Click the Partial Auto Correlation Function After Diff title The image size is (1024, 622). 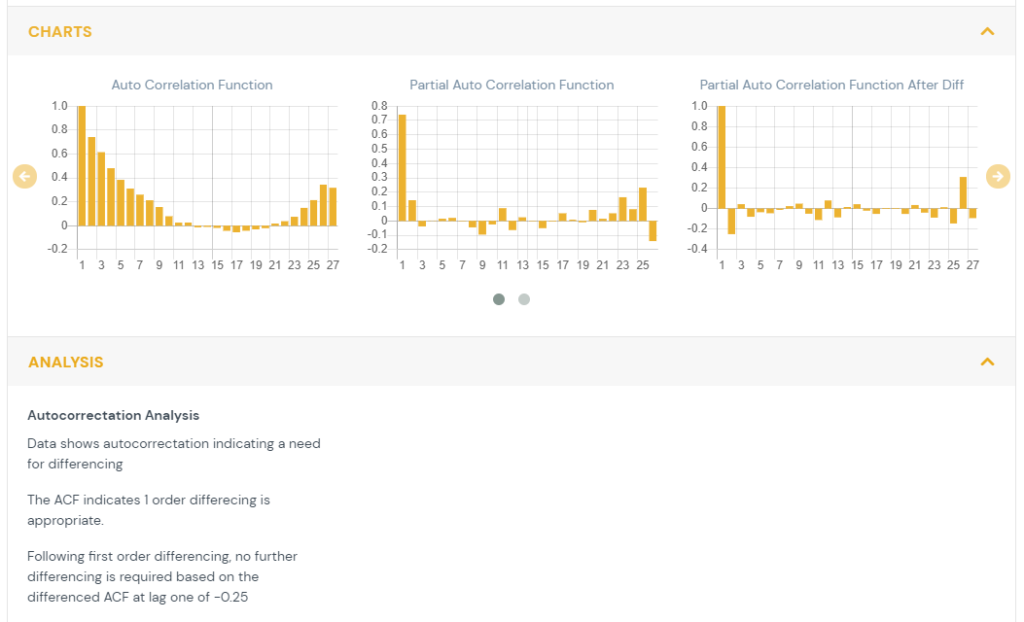point(832,85)
